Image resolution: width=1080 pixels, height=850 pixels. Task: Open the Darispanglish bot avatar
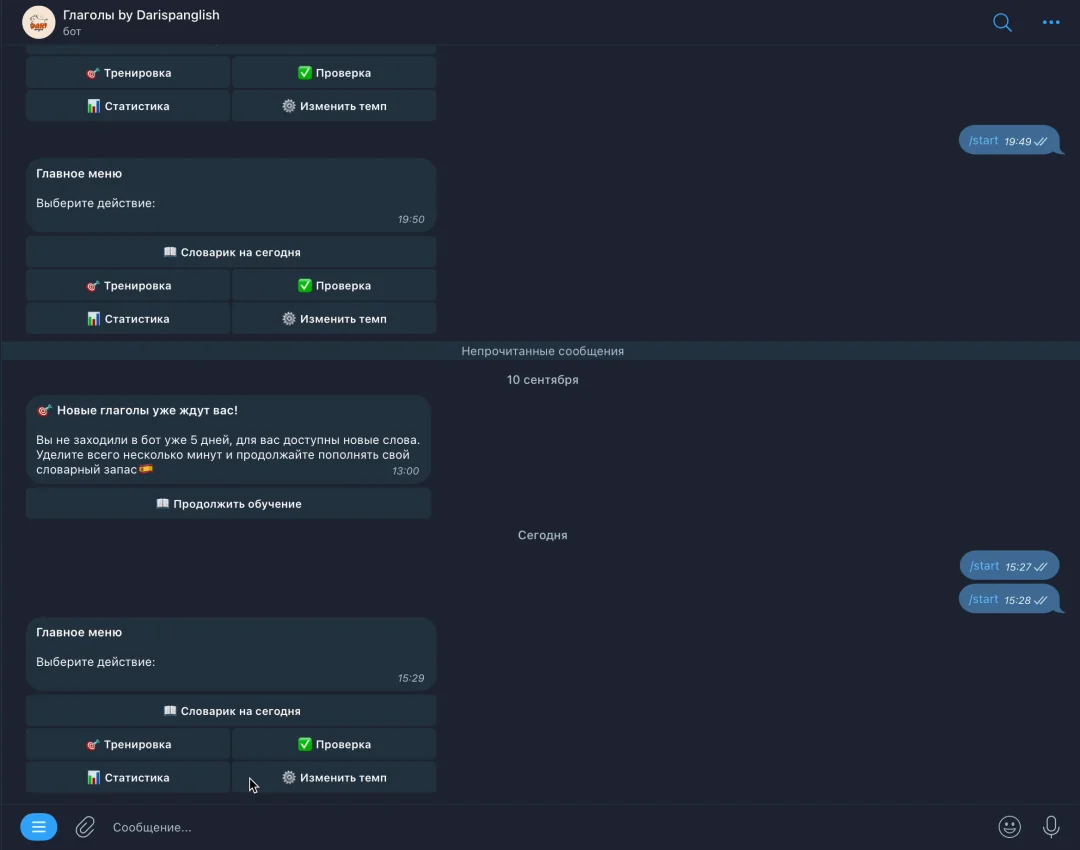click(39, 22)
